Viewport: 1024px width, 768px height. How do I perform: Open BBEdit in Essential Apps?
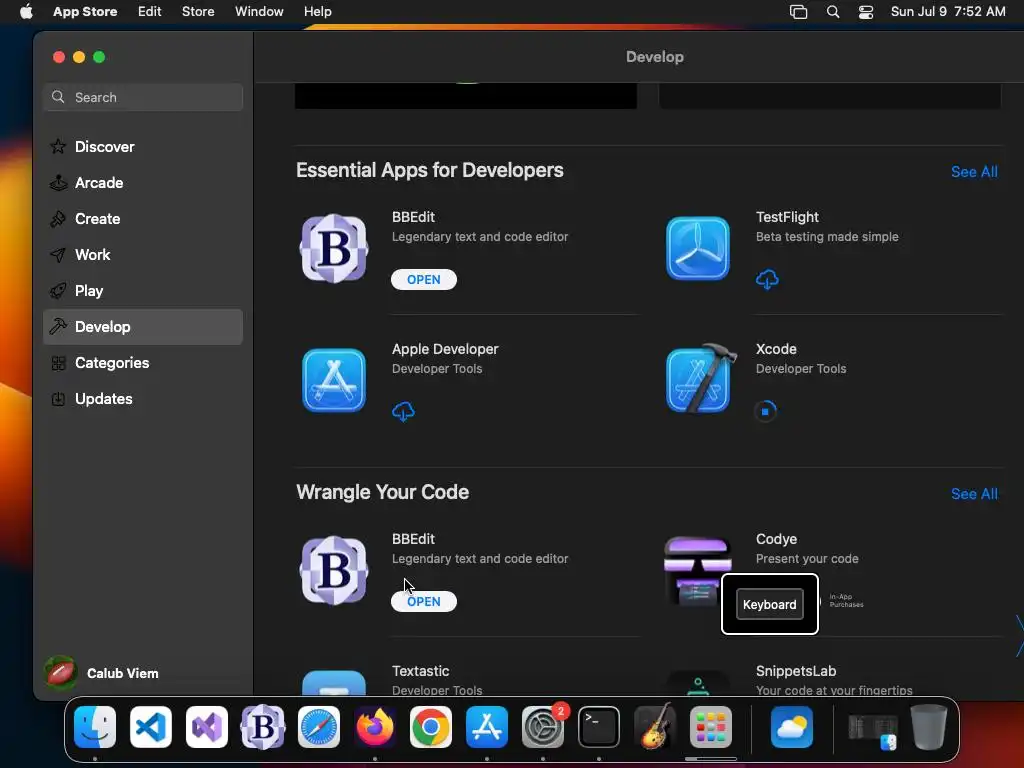tap(424, 280)
